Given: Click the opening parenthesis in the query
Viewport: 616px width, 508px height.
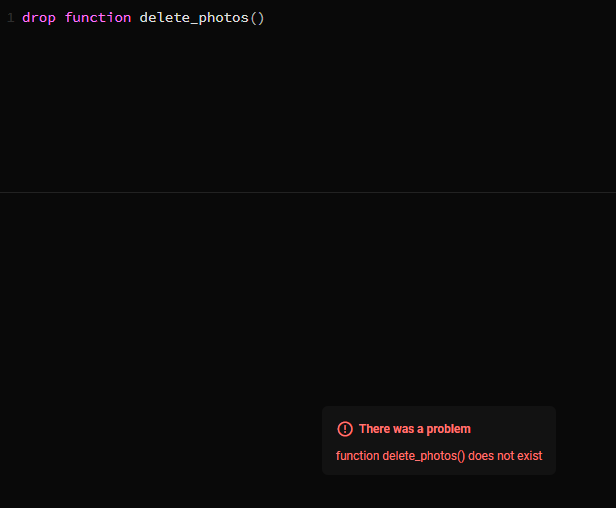Looking at the screenshot, I should click(x=253, y=18).
